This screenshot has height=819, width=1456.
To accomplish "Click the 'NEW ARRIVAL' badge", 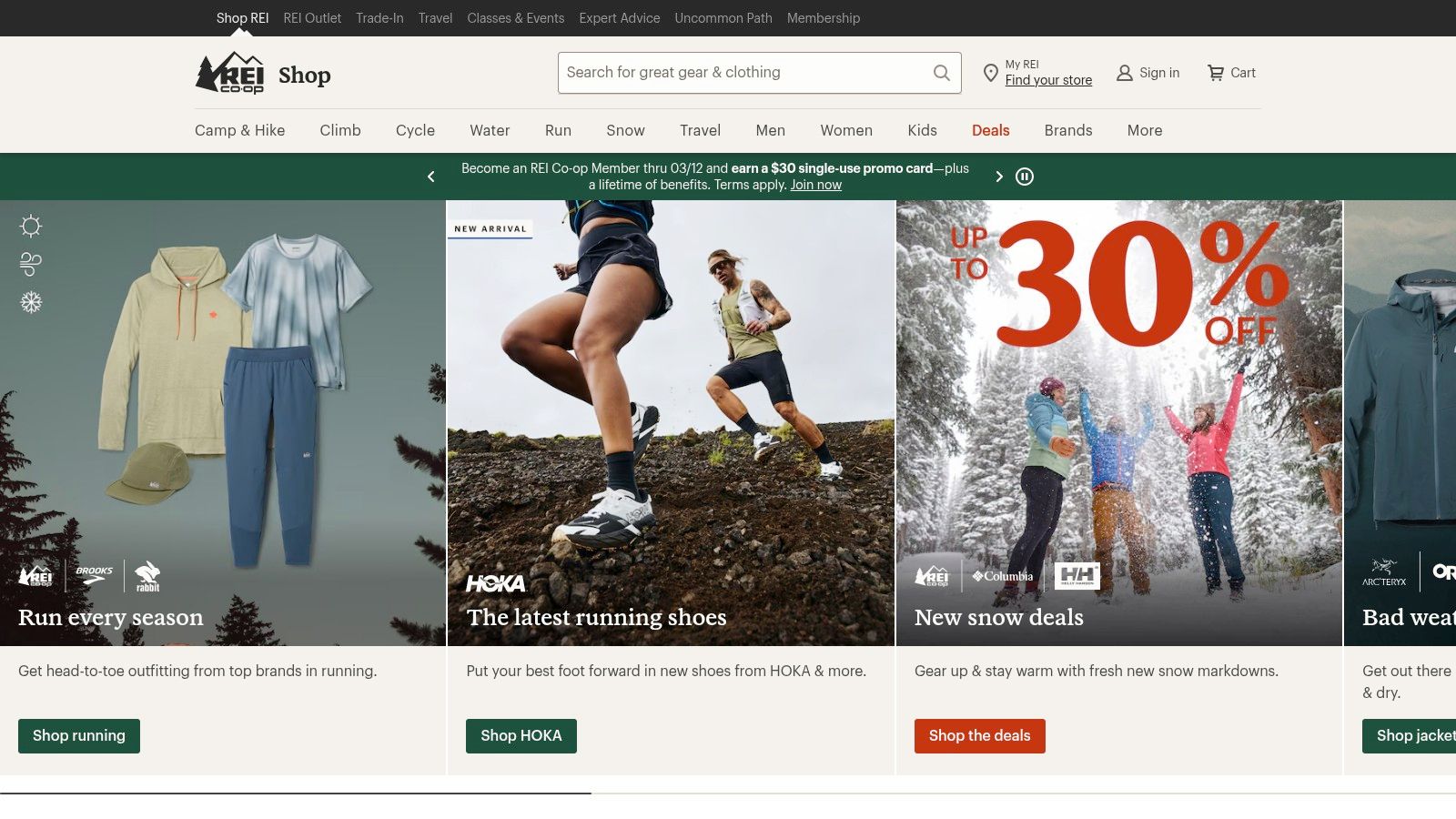I will pyautogui.click(x=490, y=229).
